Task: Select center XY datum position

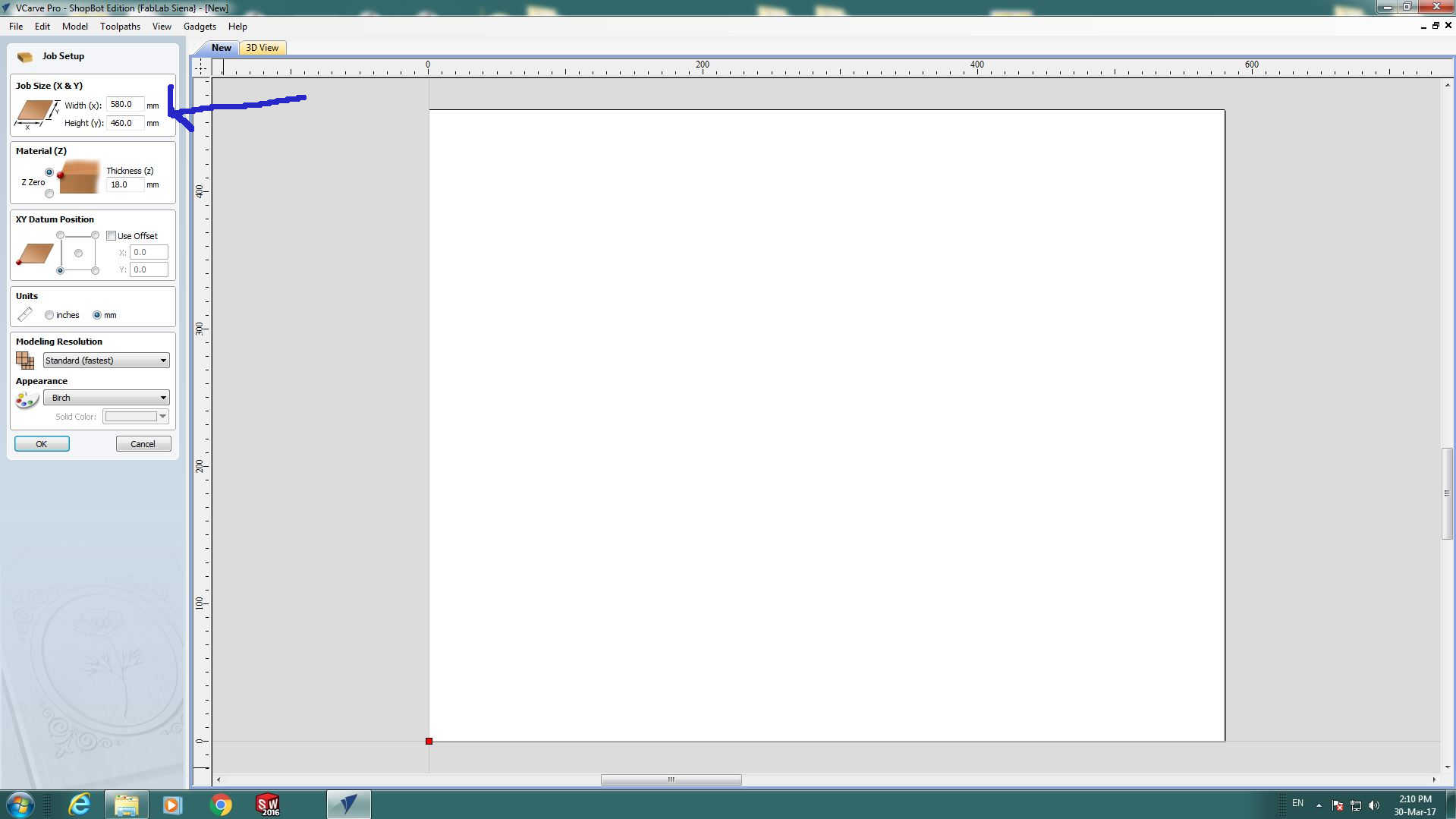Action: point(78,253)
